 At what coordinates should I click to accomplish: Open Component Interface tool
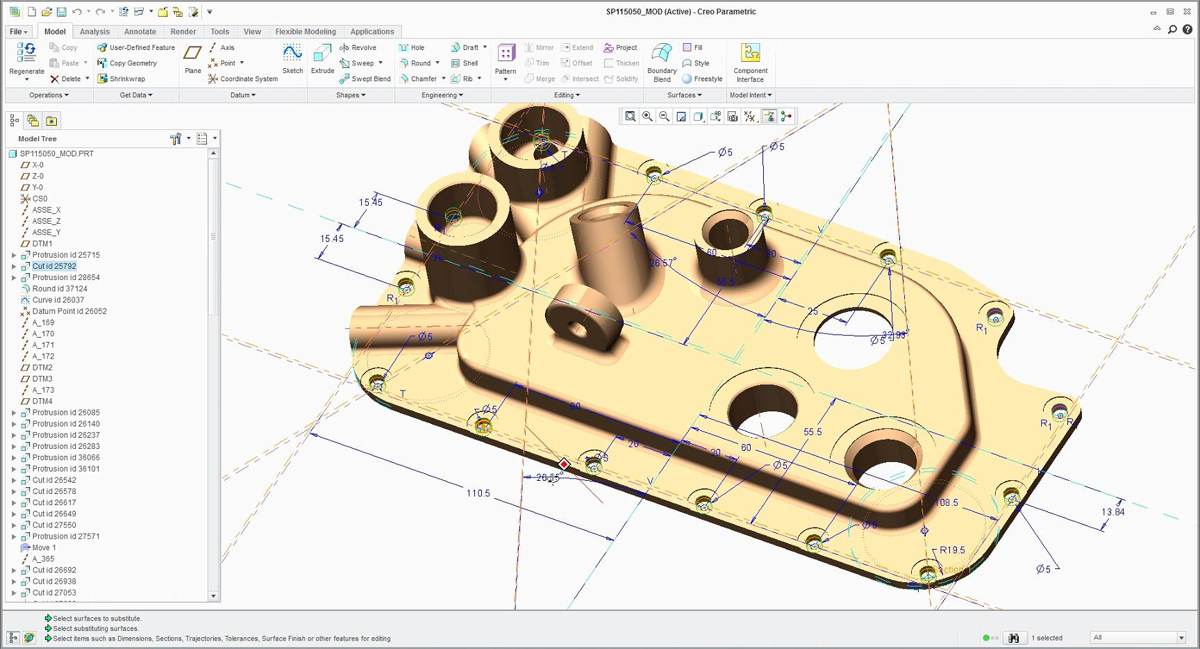[x=750, y=62]
